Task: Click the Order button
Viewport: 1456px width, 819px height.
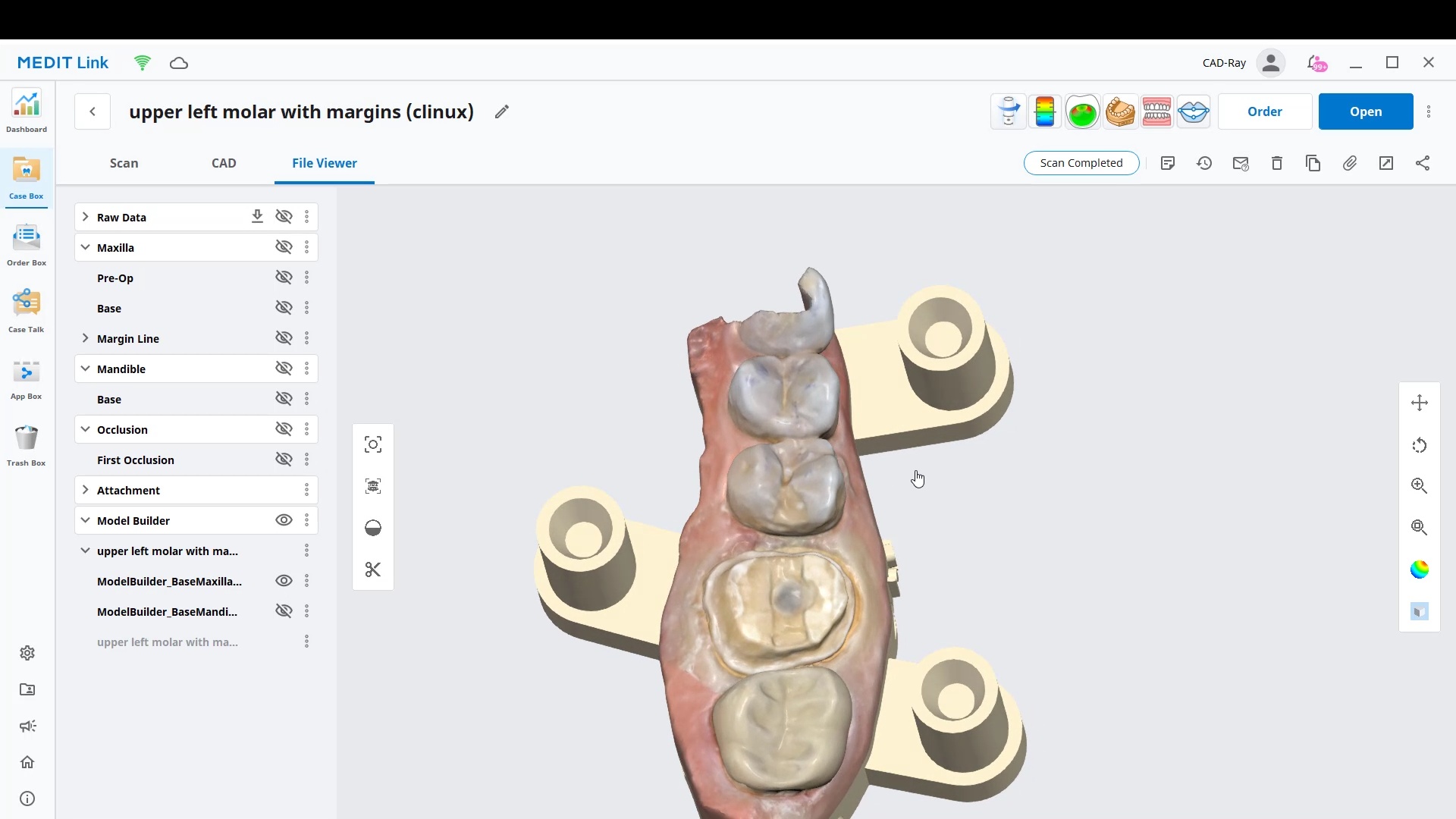Action: 1264,111
